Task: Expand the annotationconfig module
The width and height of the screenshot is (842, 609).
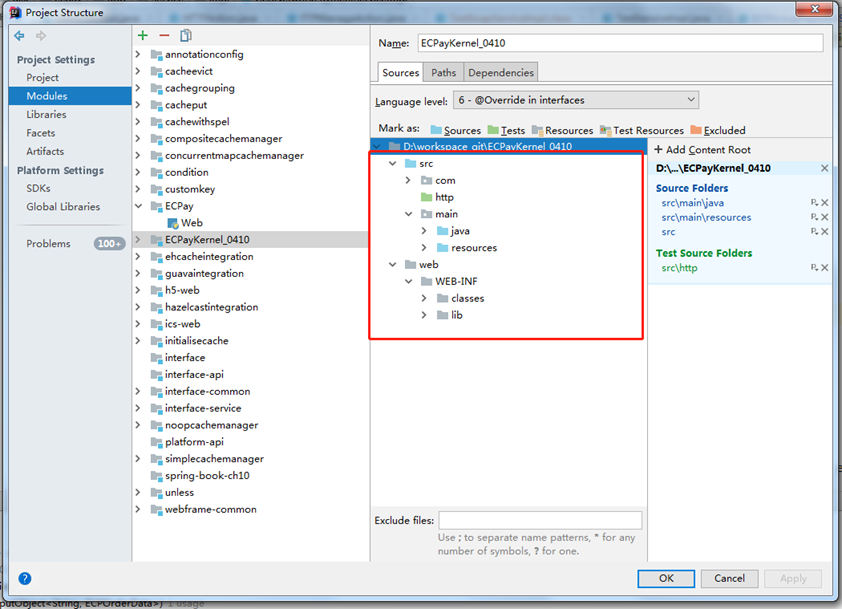Action: pyautogui.click(x=138, y=55)
